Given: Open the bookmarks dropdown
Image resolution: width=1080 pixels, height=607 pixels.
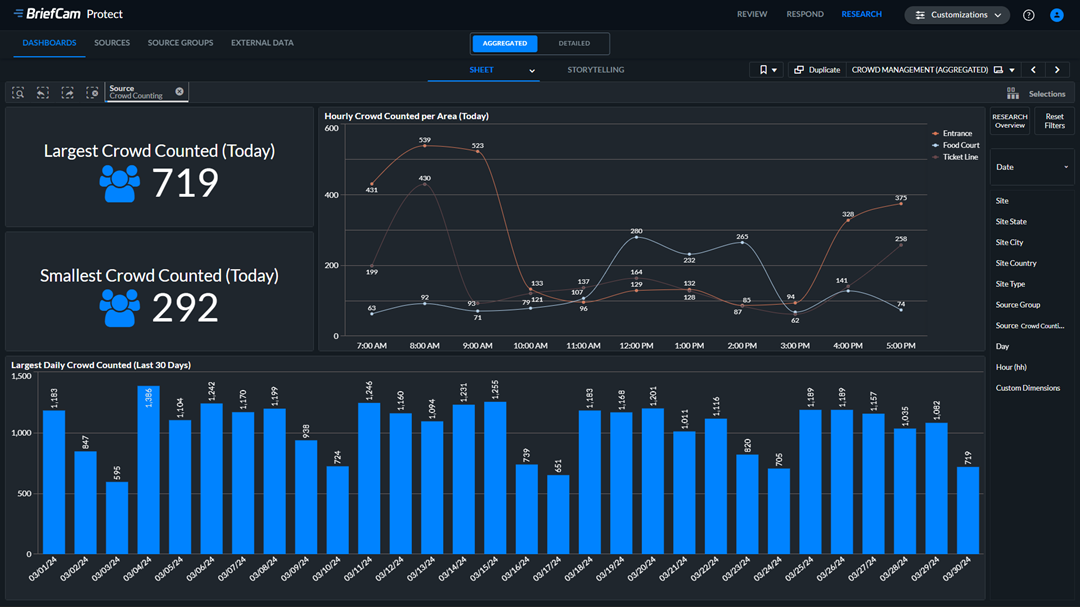Looking at the screenshot, I should click(767, 70).
